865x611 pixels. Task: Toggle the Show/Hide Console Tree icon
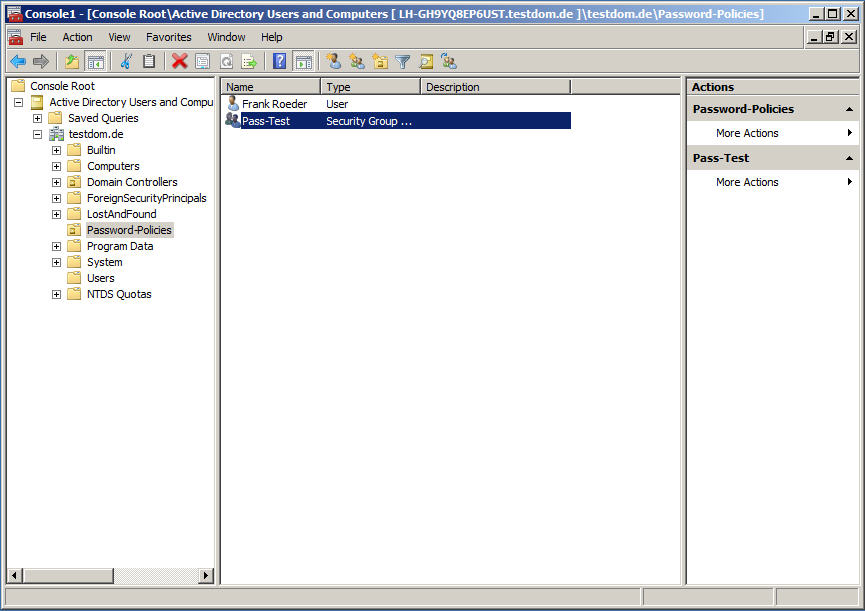point(95,61)
